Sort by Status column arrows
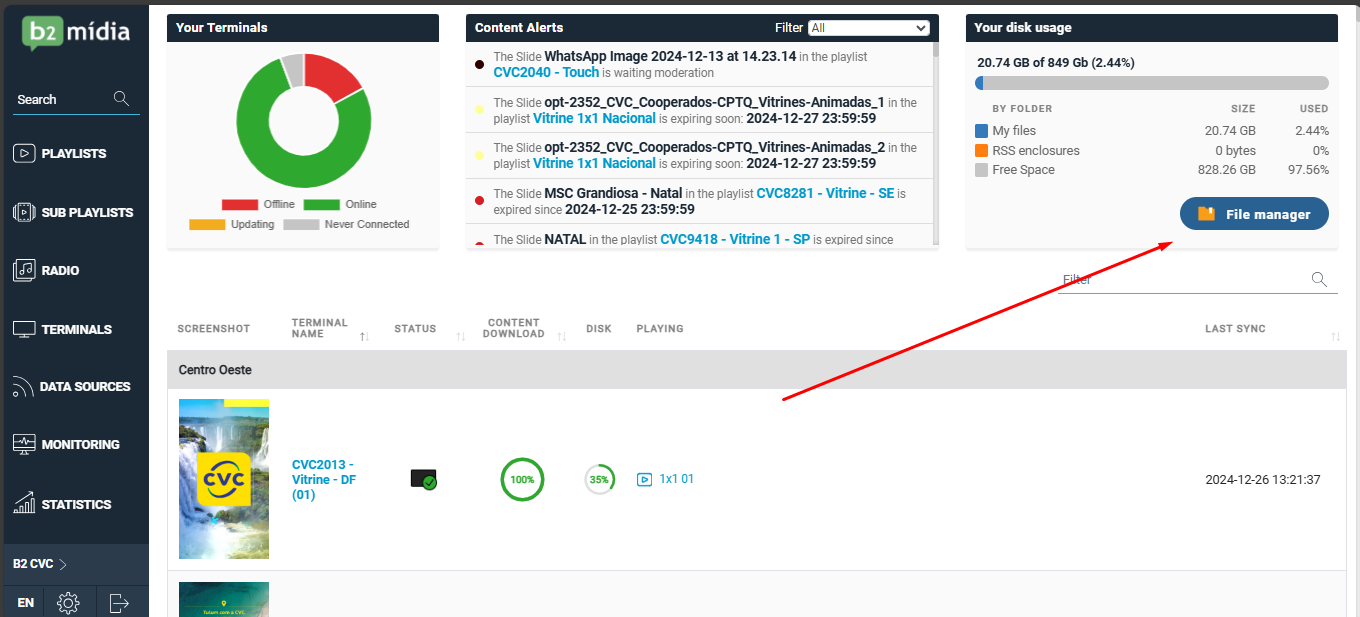This screenshot has width=1360, height=617. (x=461, y=337)
